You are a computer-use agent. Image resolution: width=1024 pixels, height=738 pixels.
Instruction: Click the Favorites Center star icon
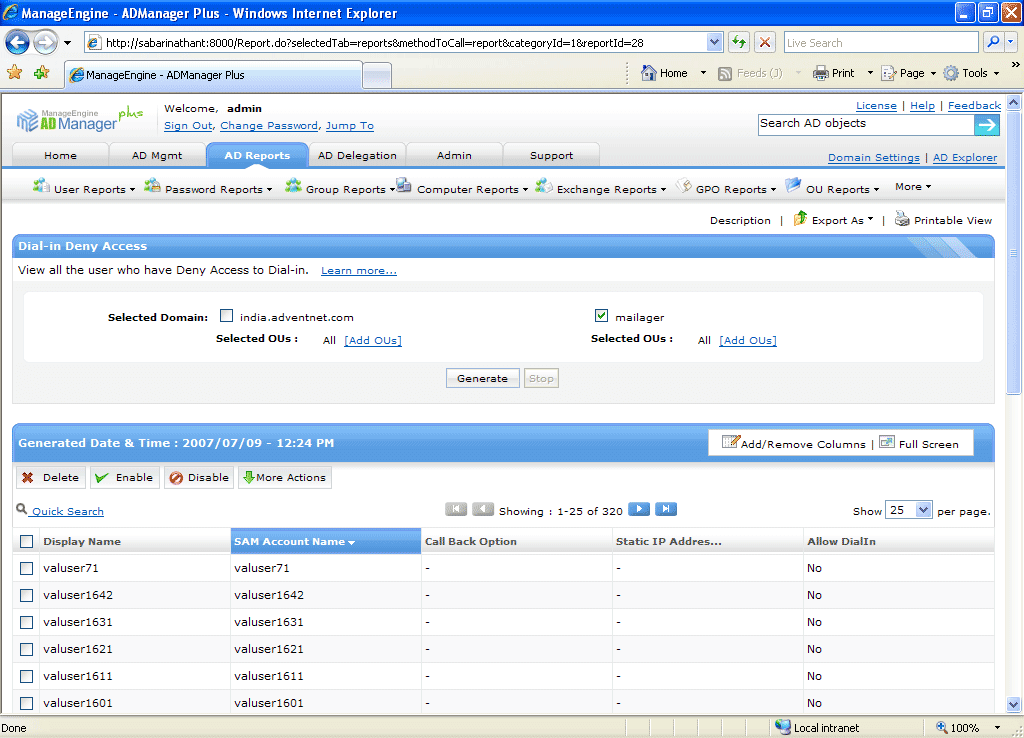[x=14, y=73]
